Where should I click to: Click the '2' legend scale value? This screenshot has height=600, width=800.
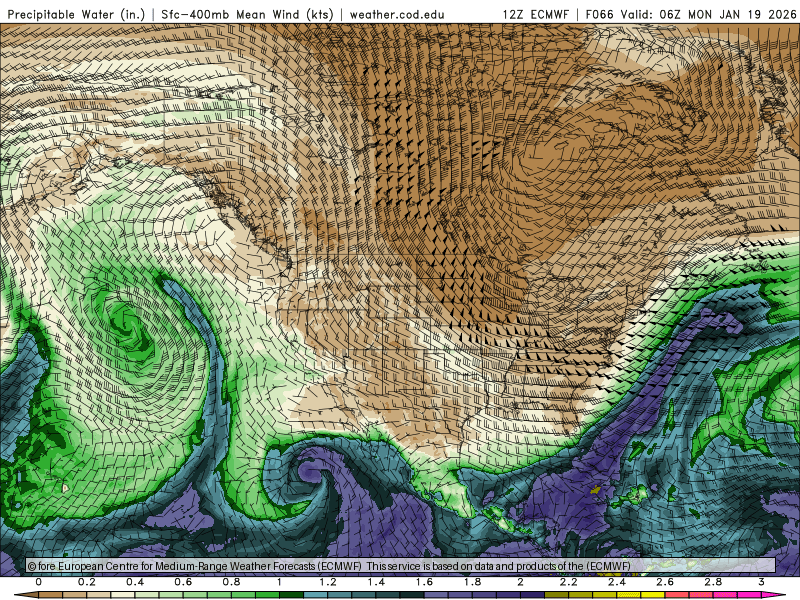click(x=520, y=582)
